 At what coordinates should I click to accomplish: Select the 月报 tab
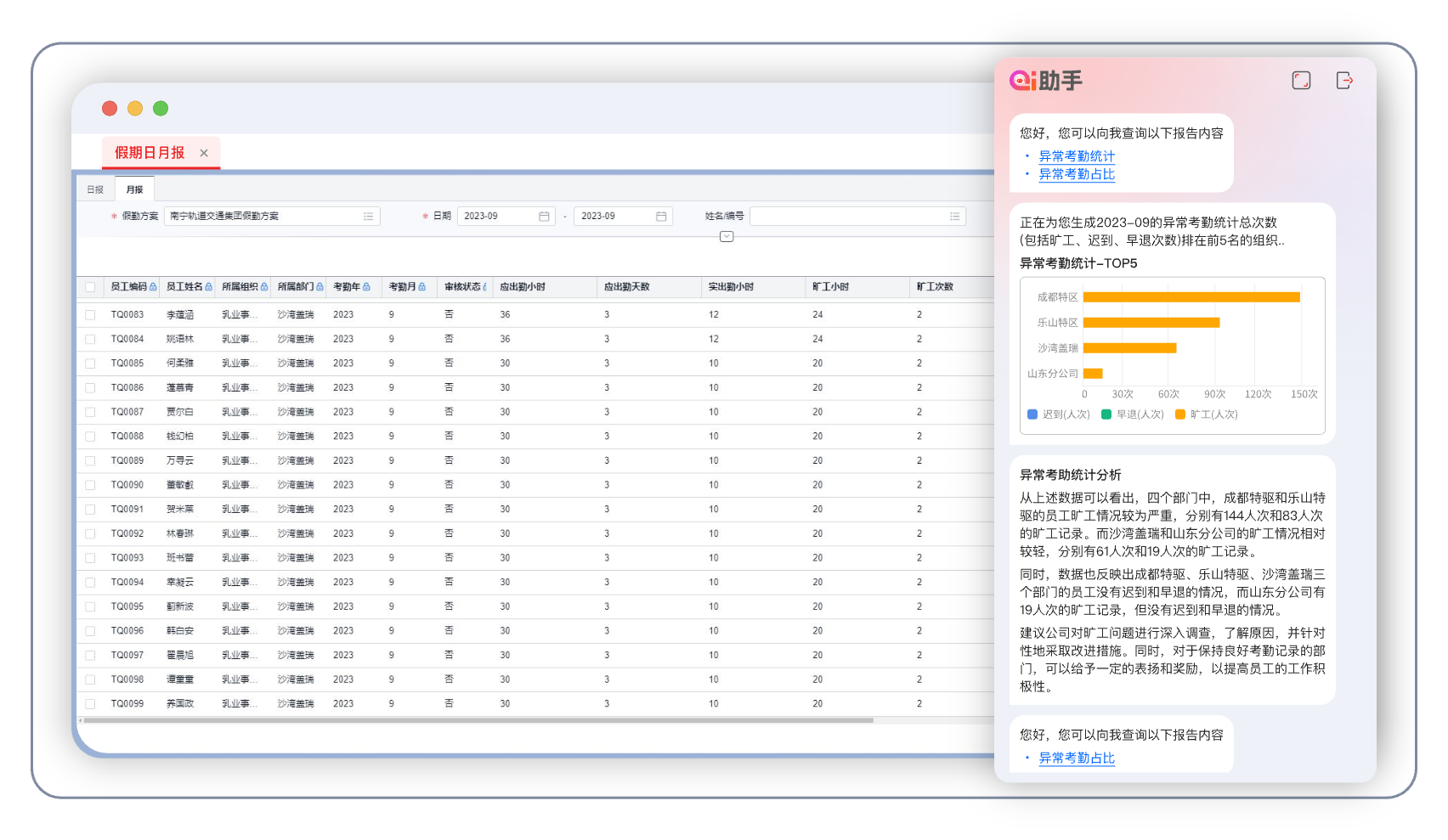134,189
